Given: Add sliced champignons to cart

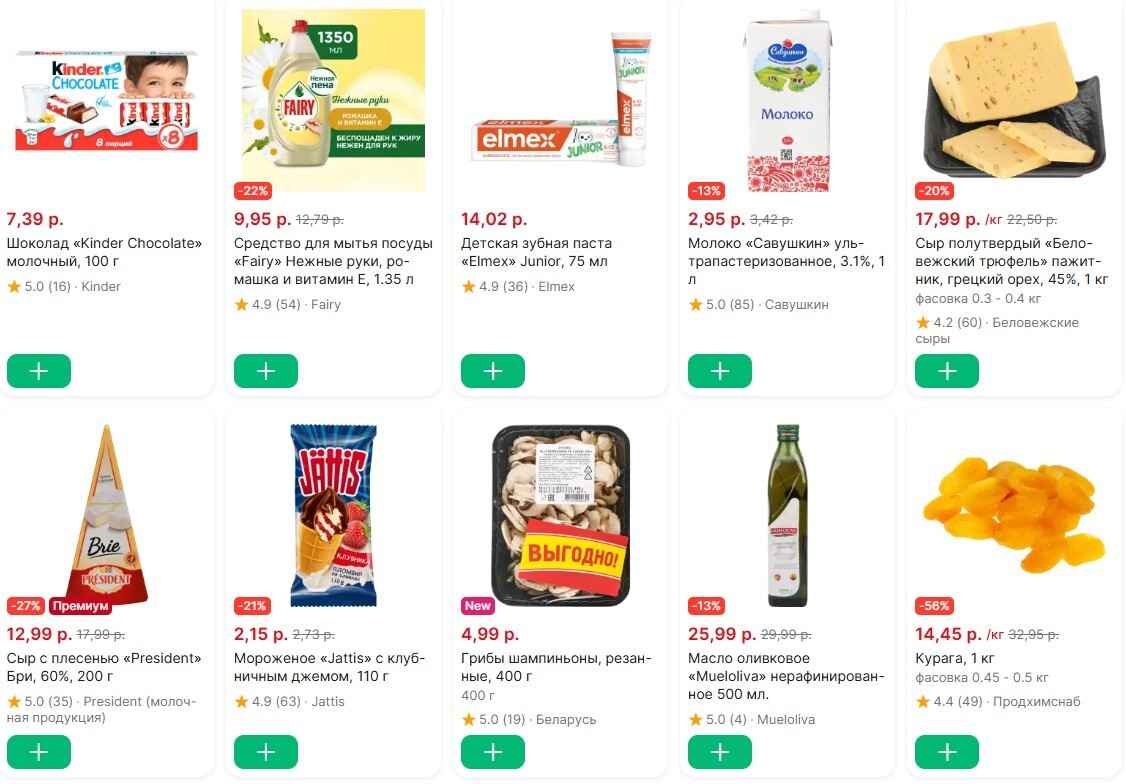Looking at the screenshot, I should point(493,752).
